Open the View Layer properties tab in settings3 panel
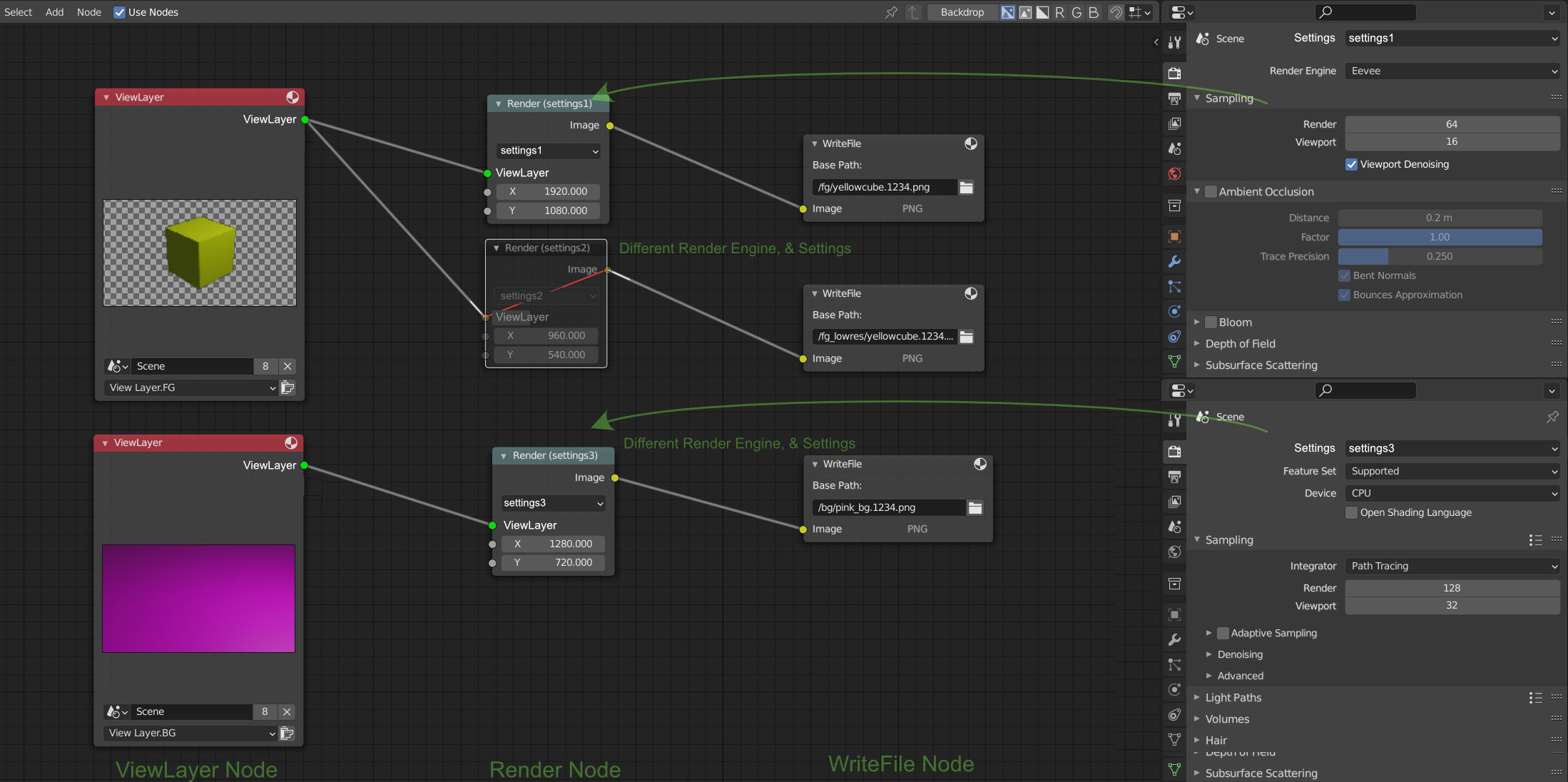Screen dimensions: 1568x782 click(x=1174, y=502)
